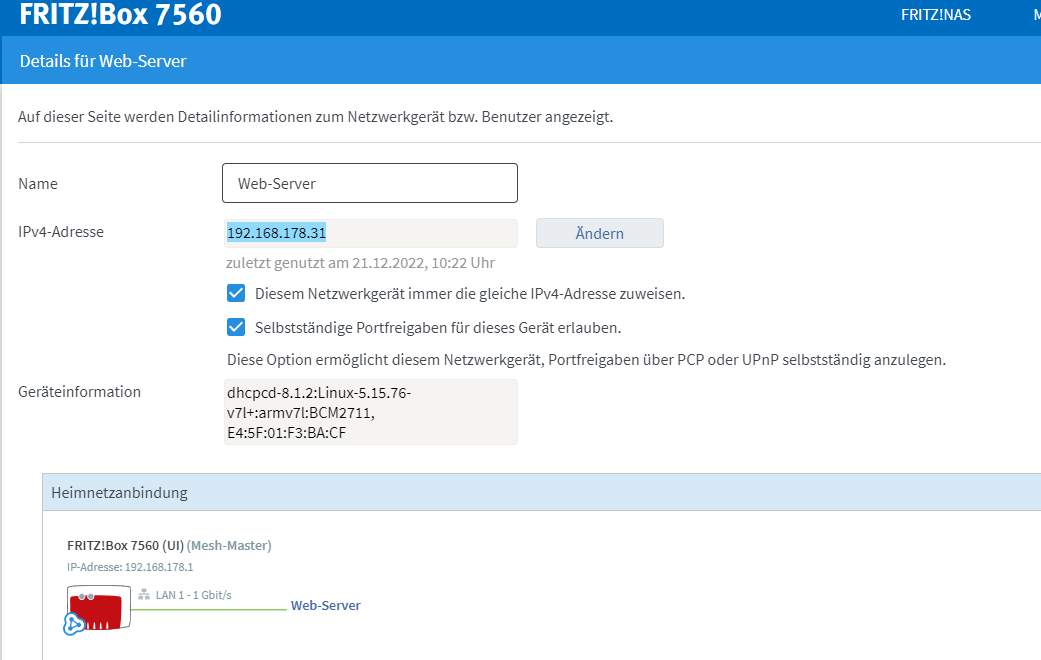
Task: Open the Web-Server link in Heimnetzanbindung
Action: [325, 605]
